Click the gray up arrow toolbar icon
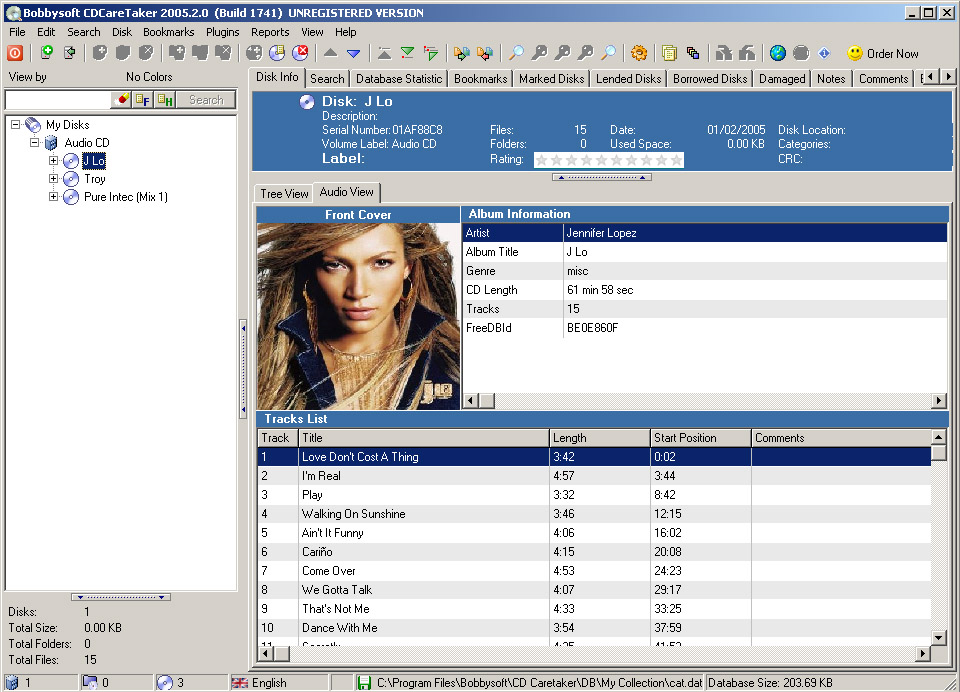The image size is (960, 692). (331, 53)
